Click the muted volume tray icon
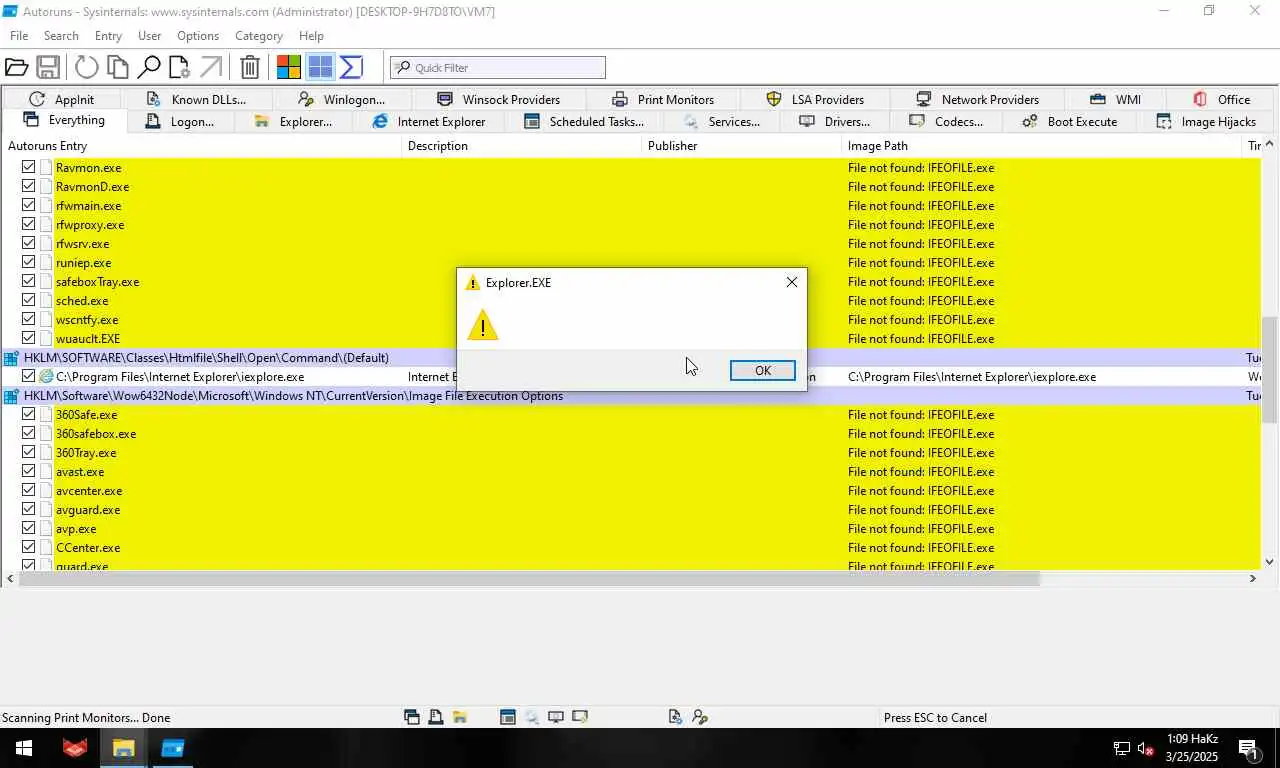 pyautogui.click(x=1146, y=748)
